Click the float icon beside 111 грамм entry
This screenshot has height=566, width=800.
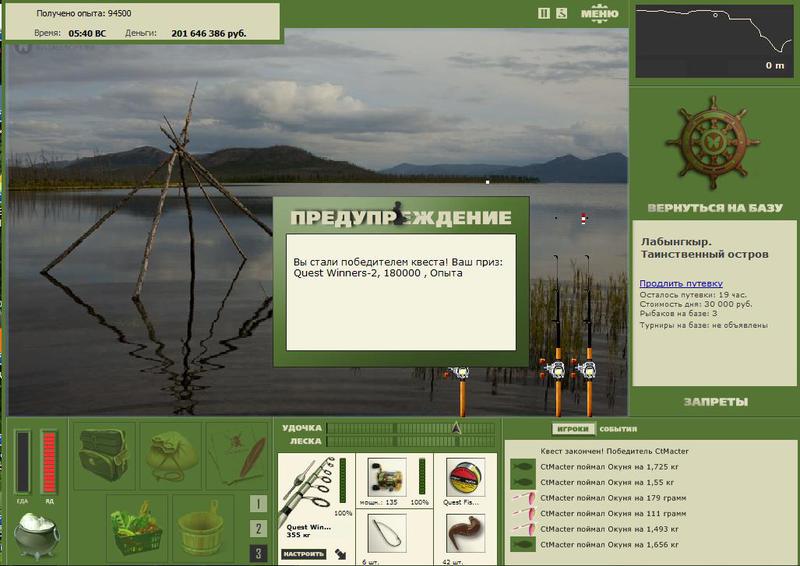click(523, 513)
